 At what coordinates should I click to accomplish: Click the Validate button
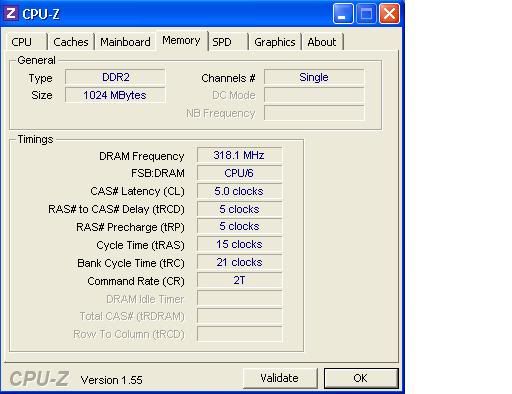pos(280,378)
